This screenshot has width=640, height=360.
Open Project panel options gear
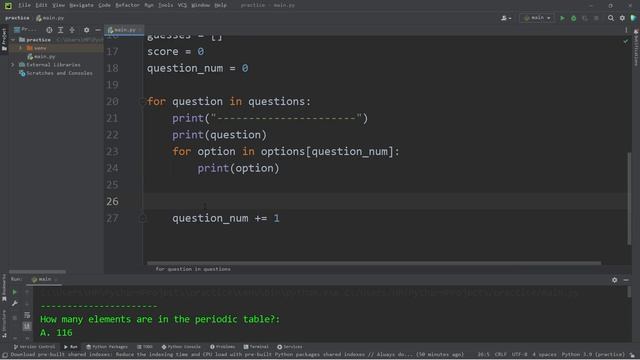click(86, 30)
